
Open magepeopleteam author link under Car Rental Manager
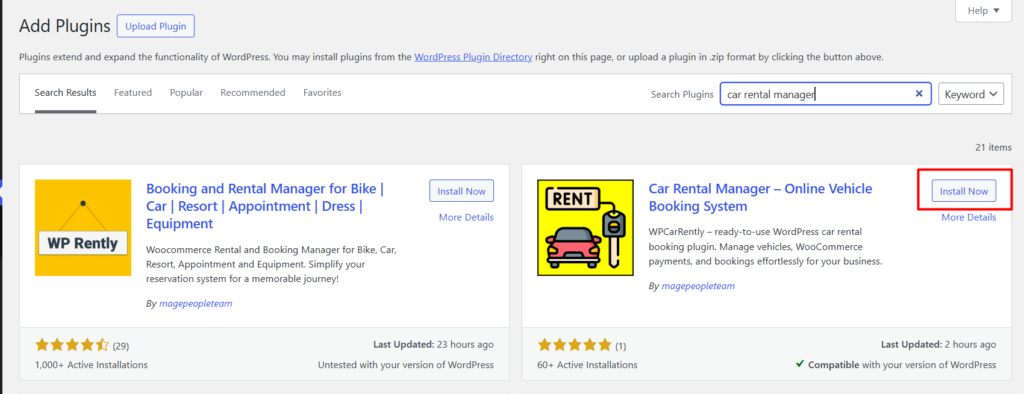coord(698,286)
